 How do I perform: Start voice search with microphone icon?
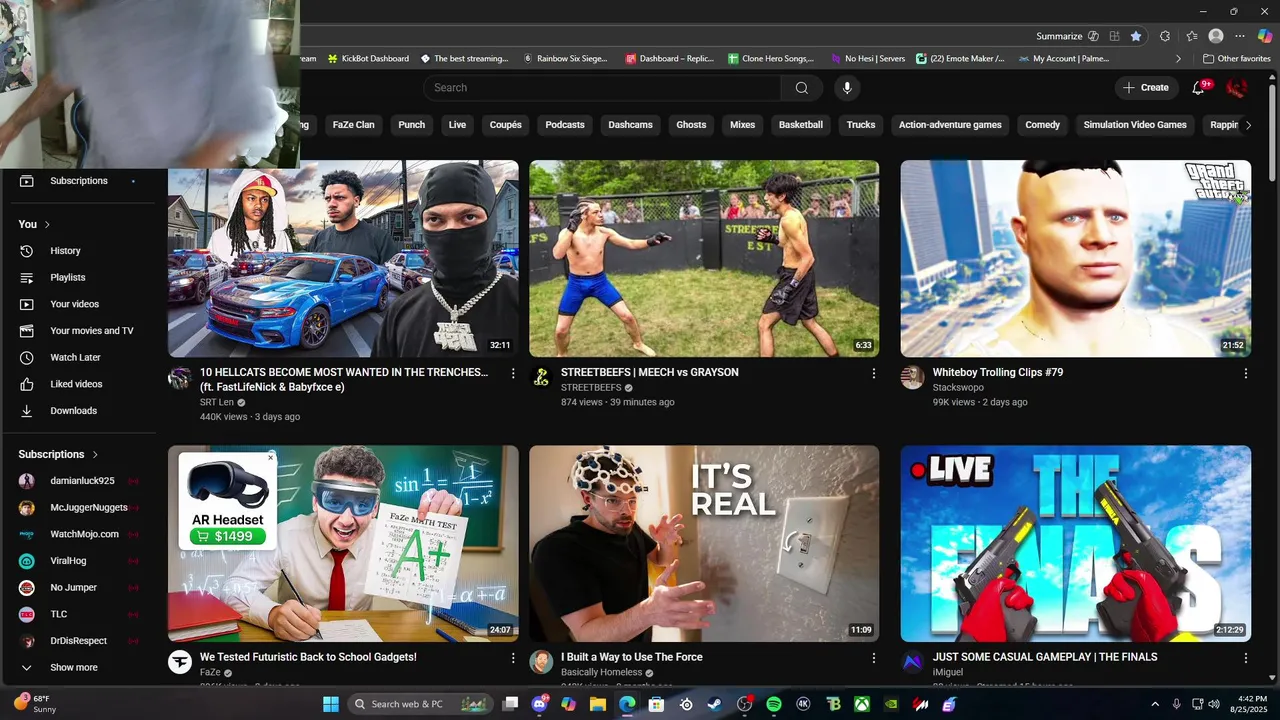pos(847,88)
